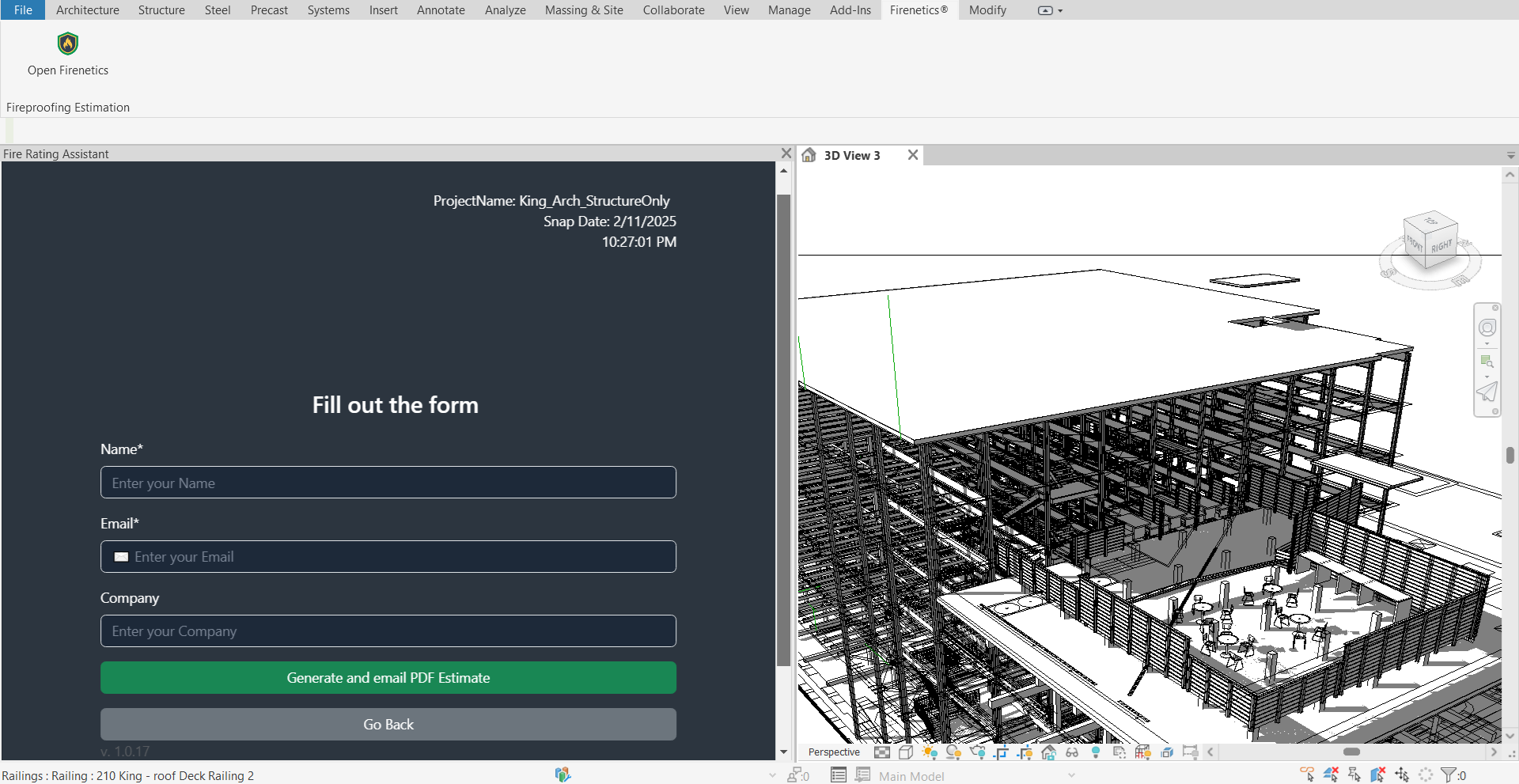This screenshot has height=784, width=1519.
Task: Expand the dropdown under Steering Wheels
Action: tap(1487, 344)
